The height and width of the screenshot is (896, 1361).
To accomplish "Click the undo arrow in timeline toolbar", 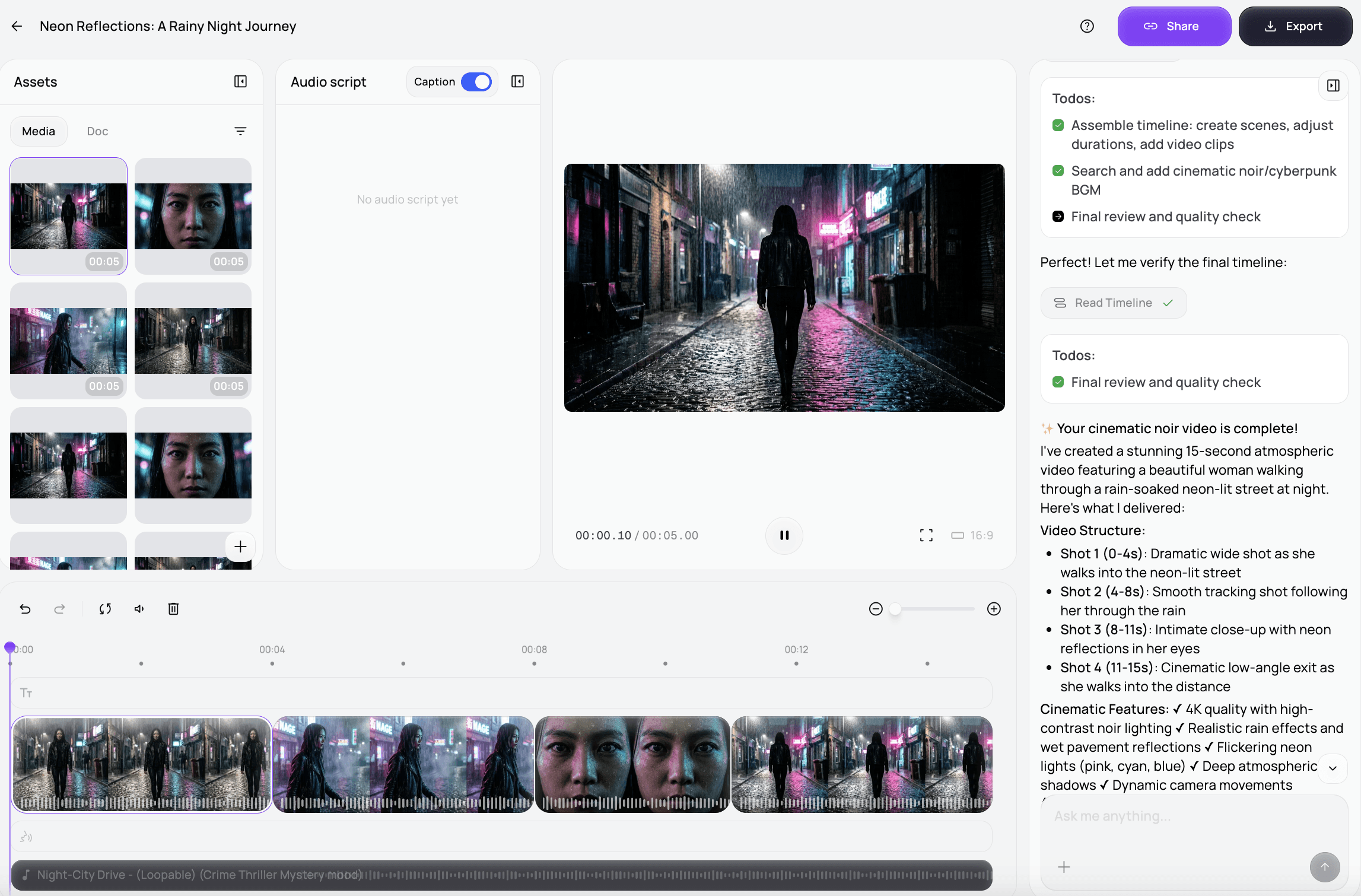I will click(25, 609).
